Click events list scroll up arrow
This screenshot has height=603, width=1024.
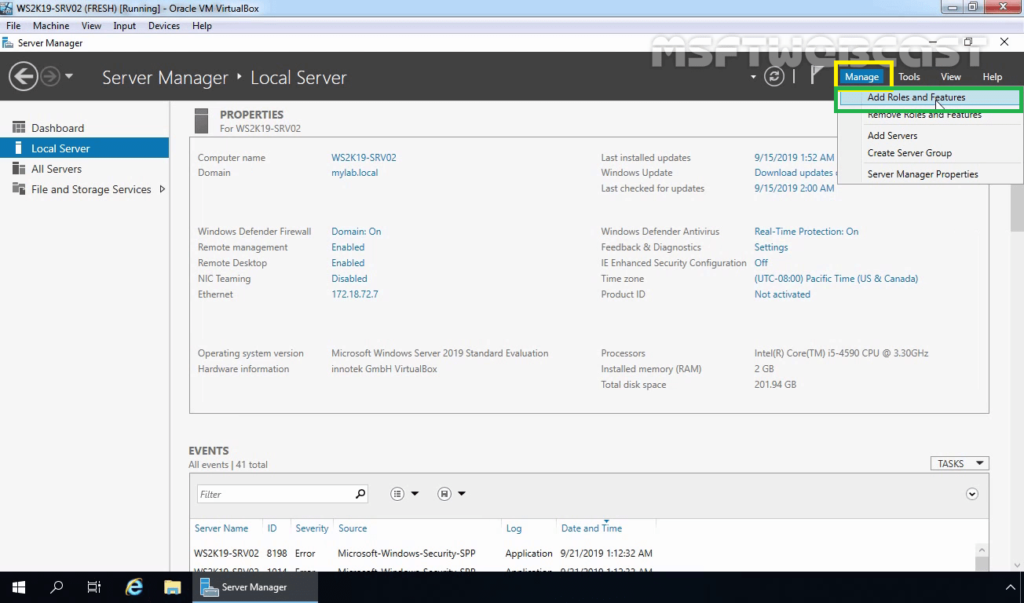[x=982, y=550]
